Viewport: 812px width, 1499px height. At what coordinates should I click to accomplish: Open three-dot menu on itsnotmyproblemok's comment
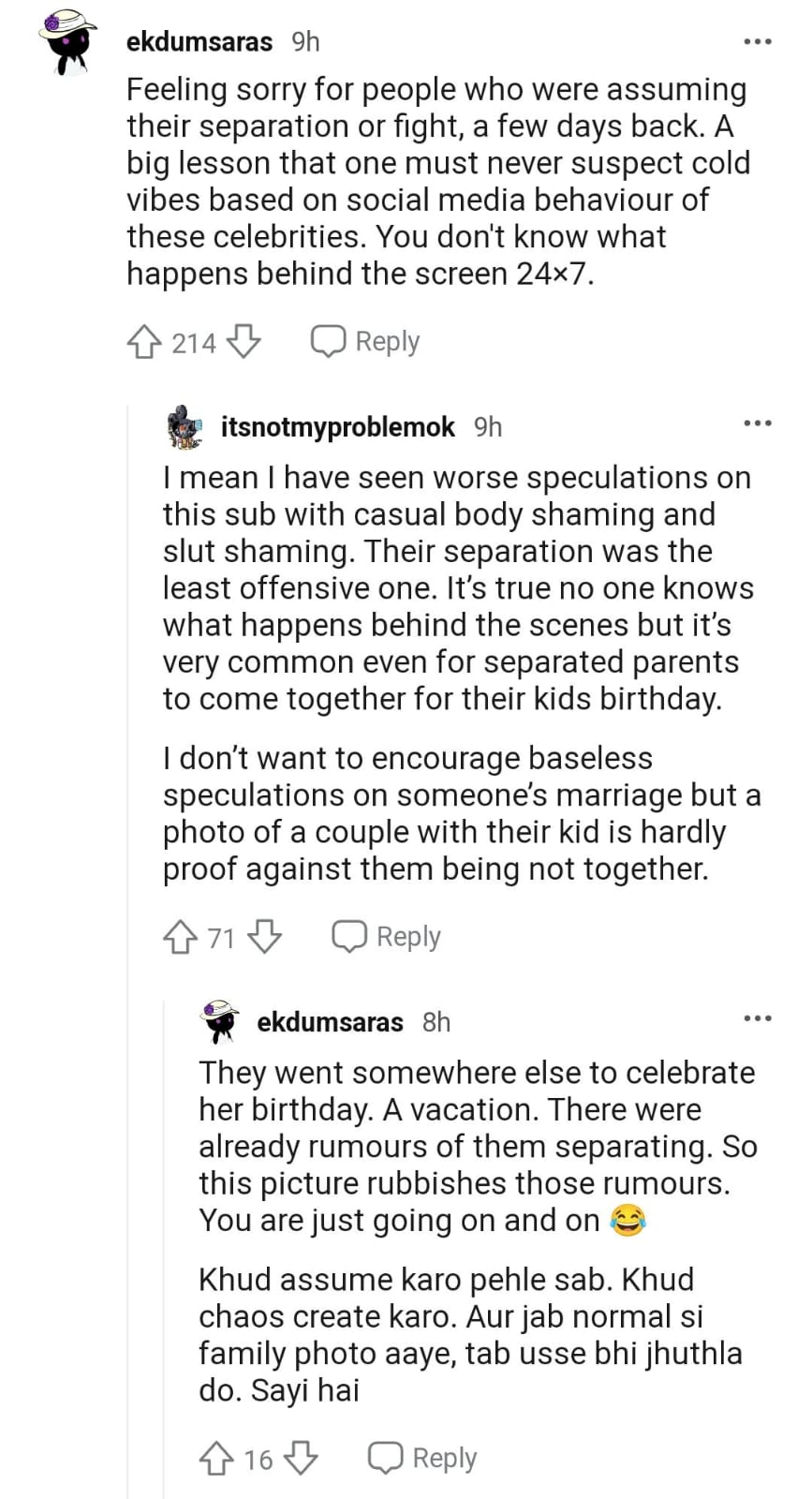(757, 423)
